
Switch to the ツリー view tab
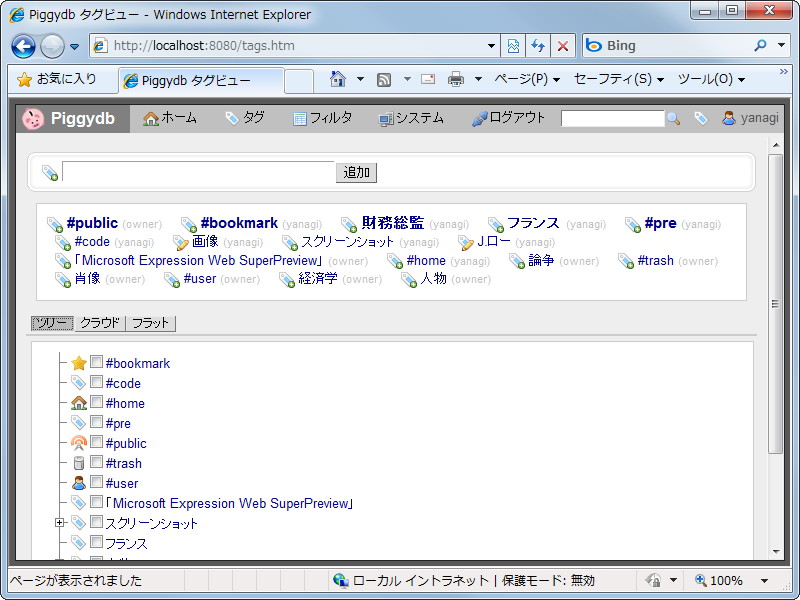(52, 323)
